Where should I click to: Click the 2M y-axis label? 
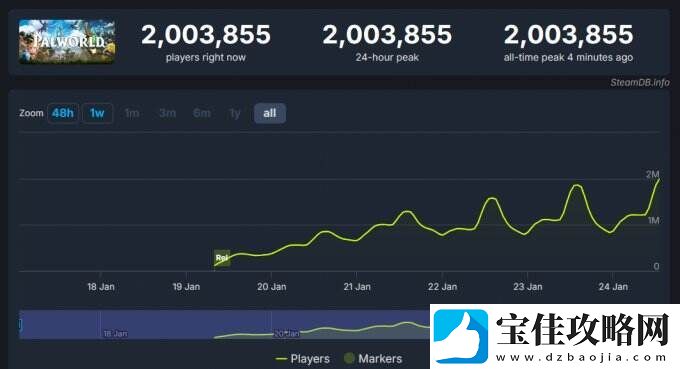click(652, 174)
